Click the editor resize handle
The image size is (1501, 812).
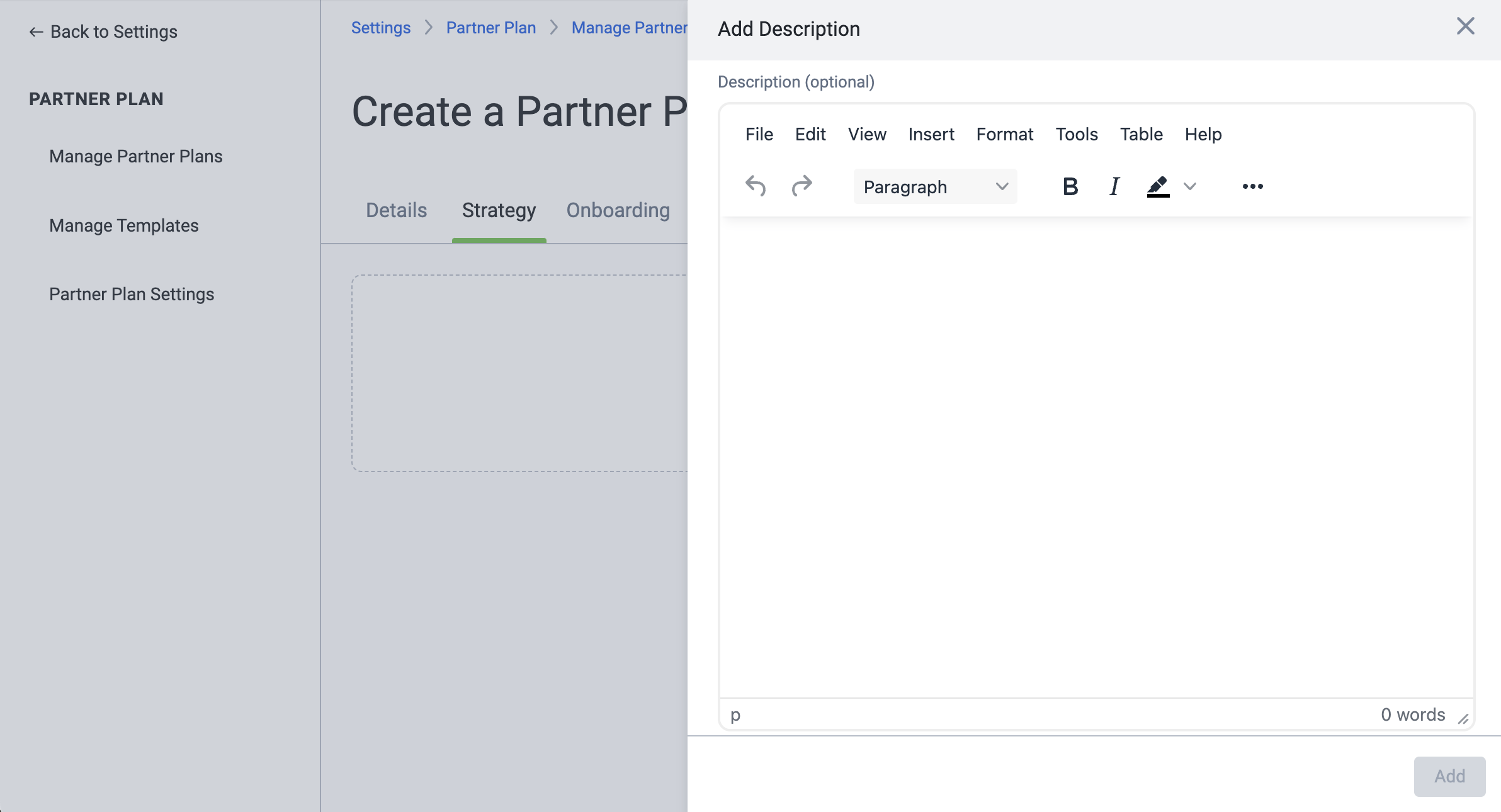[1463, 719]
